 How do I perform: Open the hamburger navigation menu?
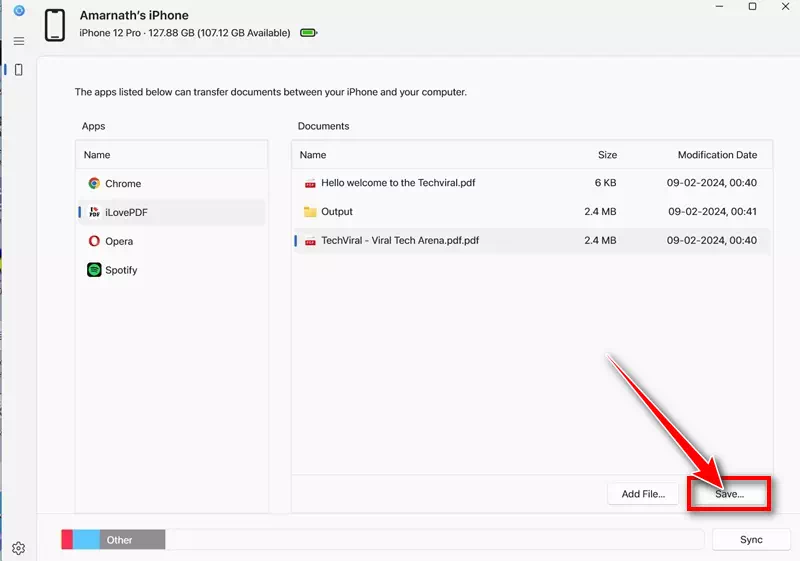[x=19, y=41]
